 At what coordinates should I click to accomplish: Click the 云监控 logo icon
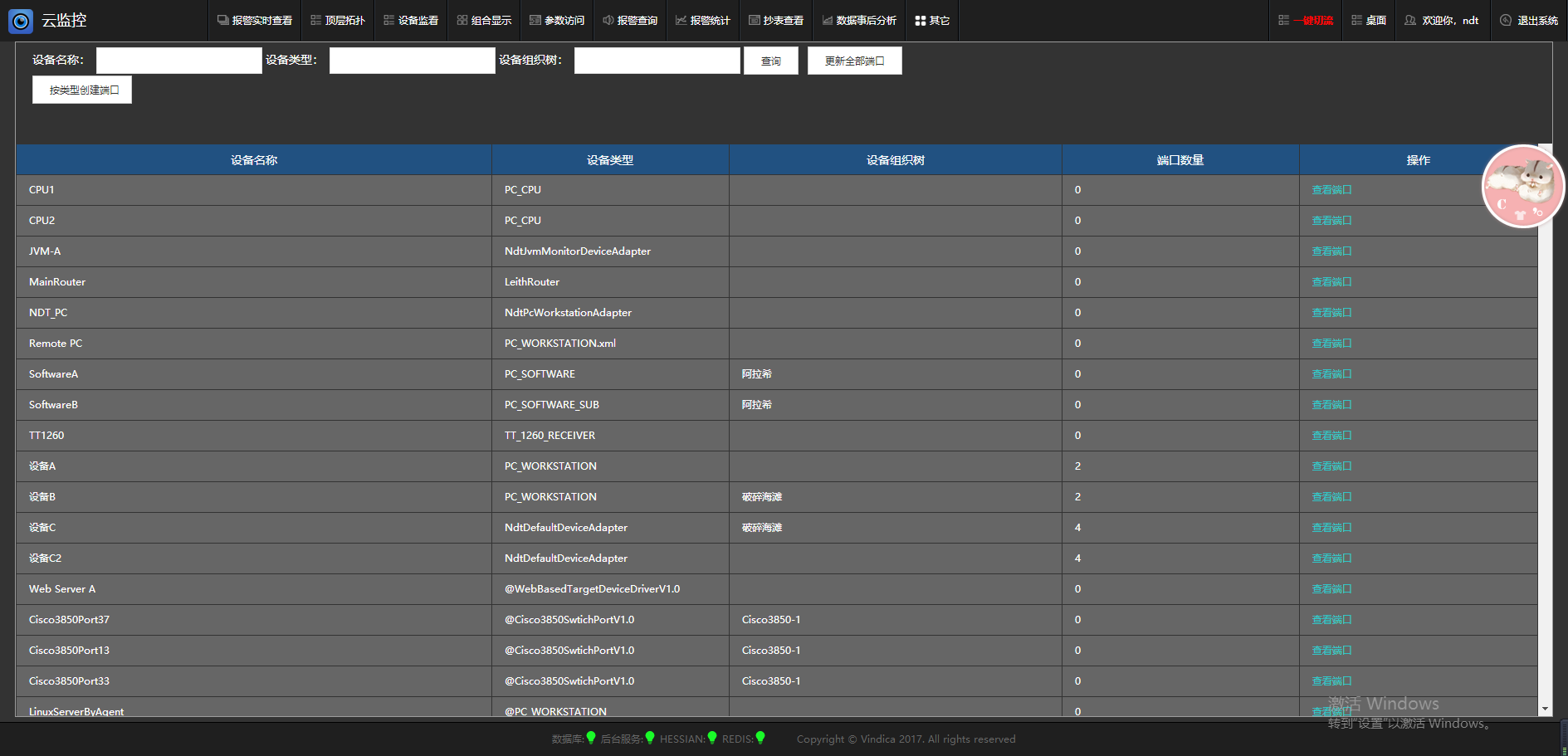tap(21, 21)
